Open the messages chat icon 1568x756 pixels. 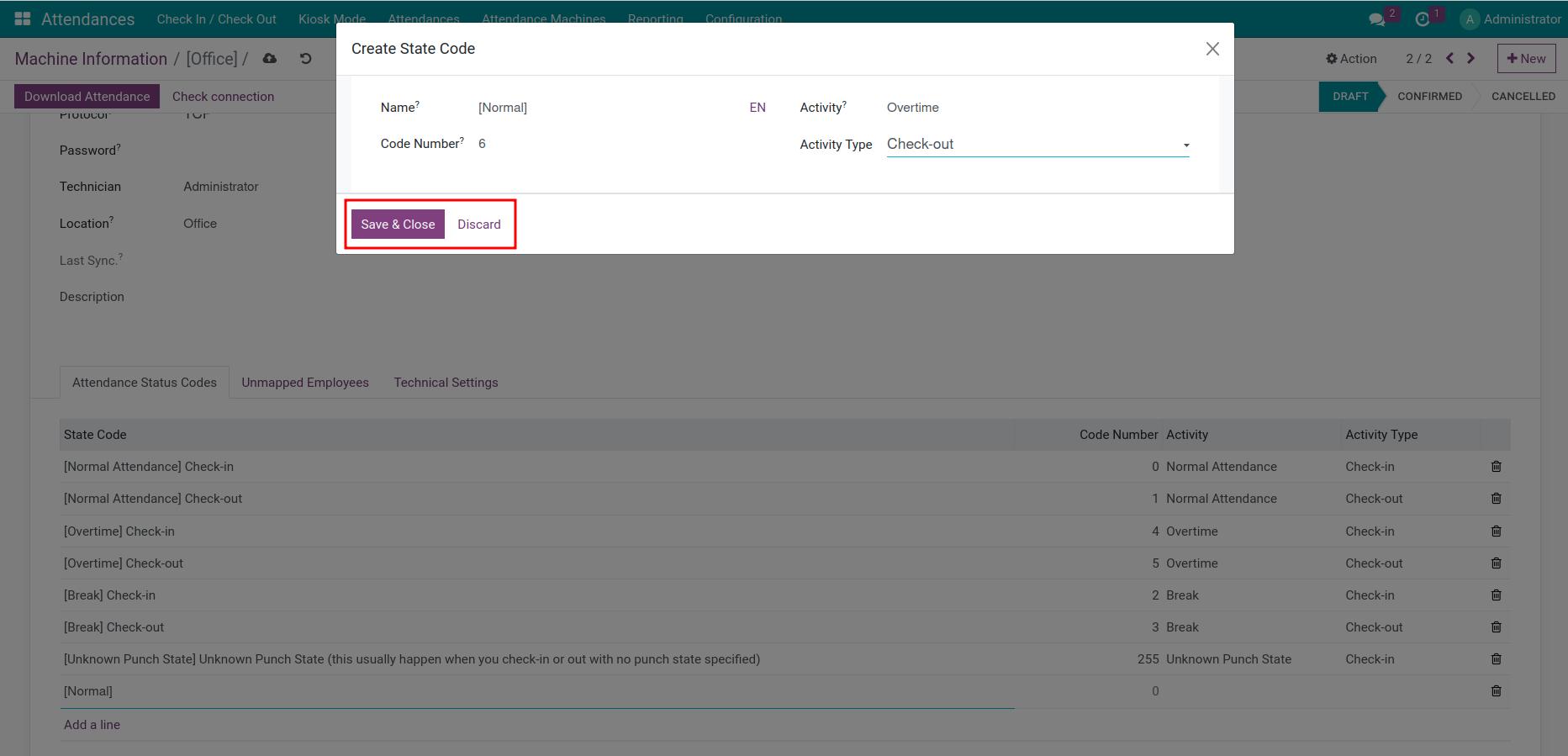click(x=1376, y=19)
